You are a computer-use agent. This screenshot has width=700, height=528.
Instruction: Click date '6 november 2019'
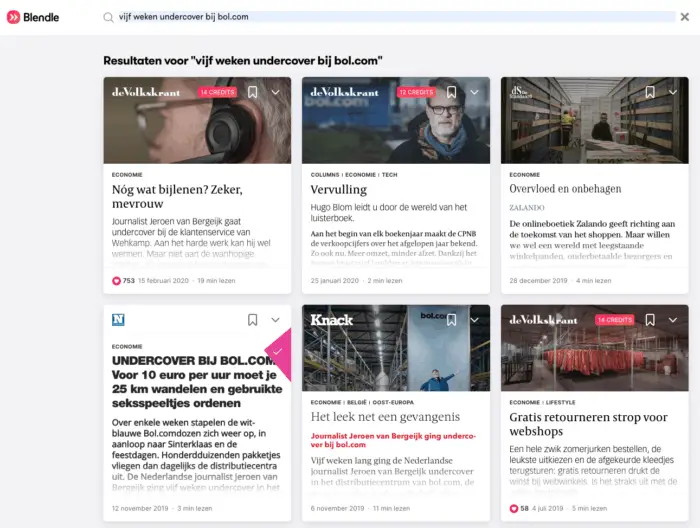[x=338, y=508]
